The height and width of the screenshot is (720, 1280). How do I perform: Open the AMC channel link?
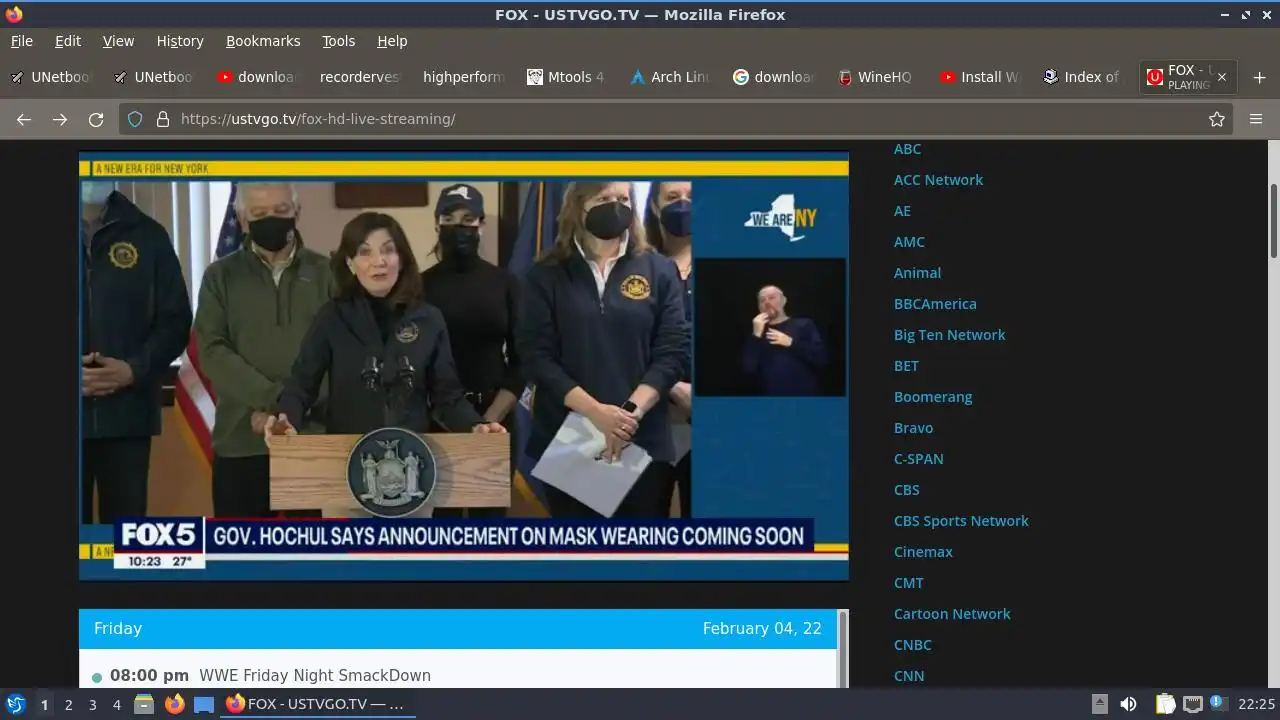coord(909,242)
